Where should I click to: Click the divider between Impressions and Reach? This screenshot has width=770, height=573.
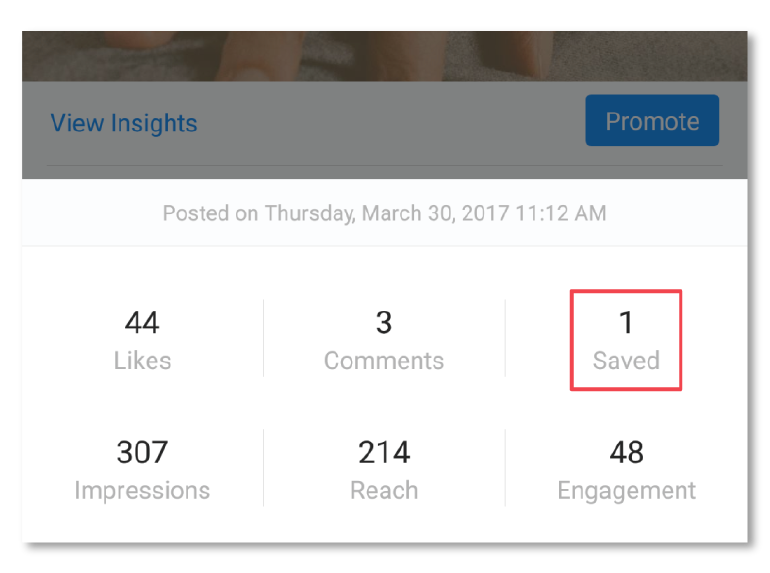click(x=263, y=468)
